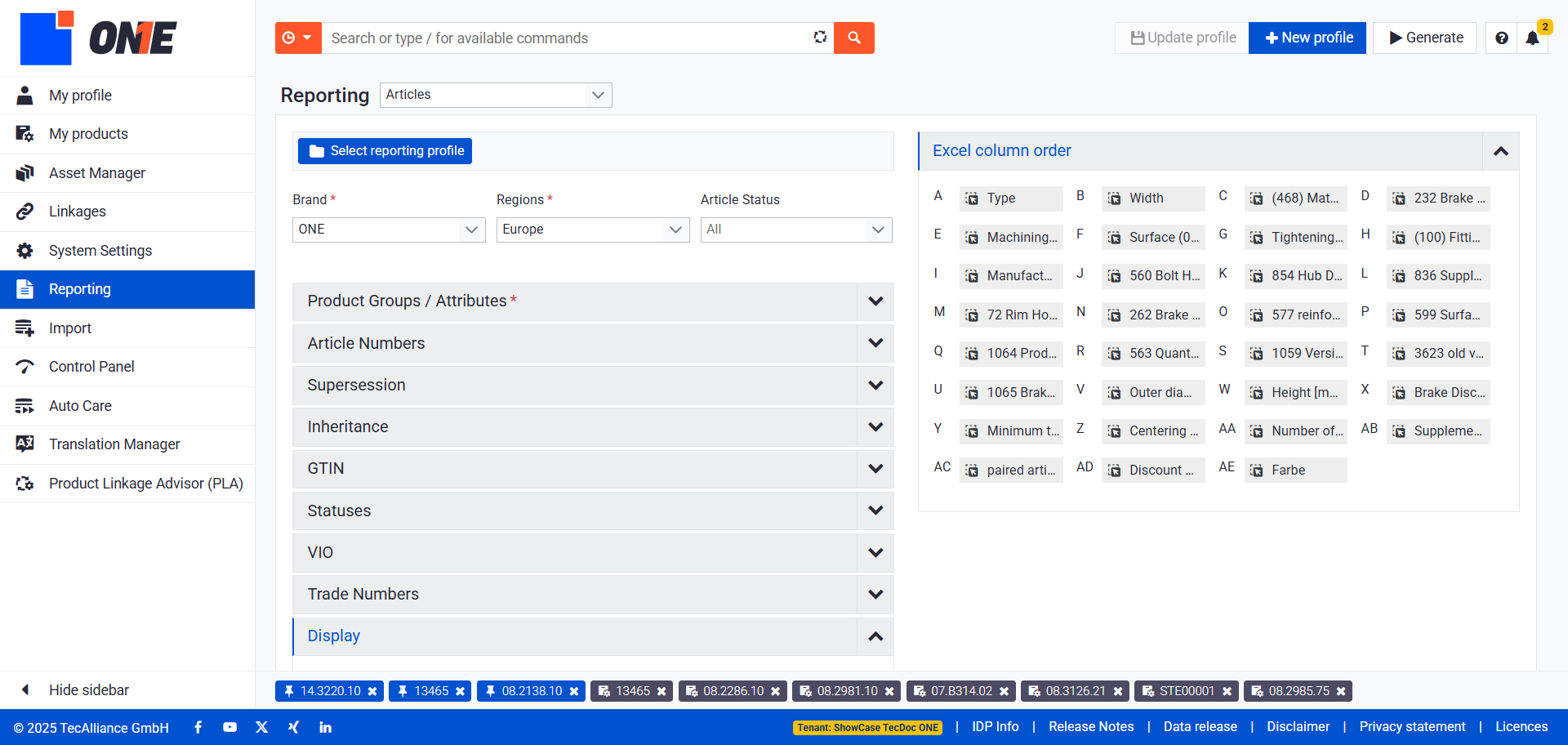
Task: Open the Reporting Articles dropdown
Action: click(496, 95)
